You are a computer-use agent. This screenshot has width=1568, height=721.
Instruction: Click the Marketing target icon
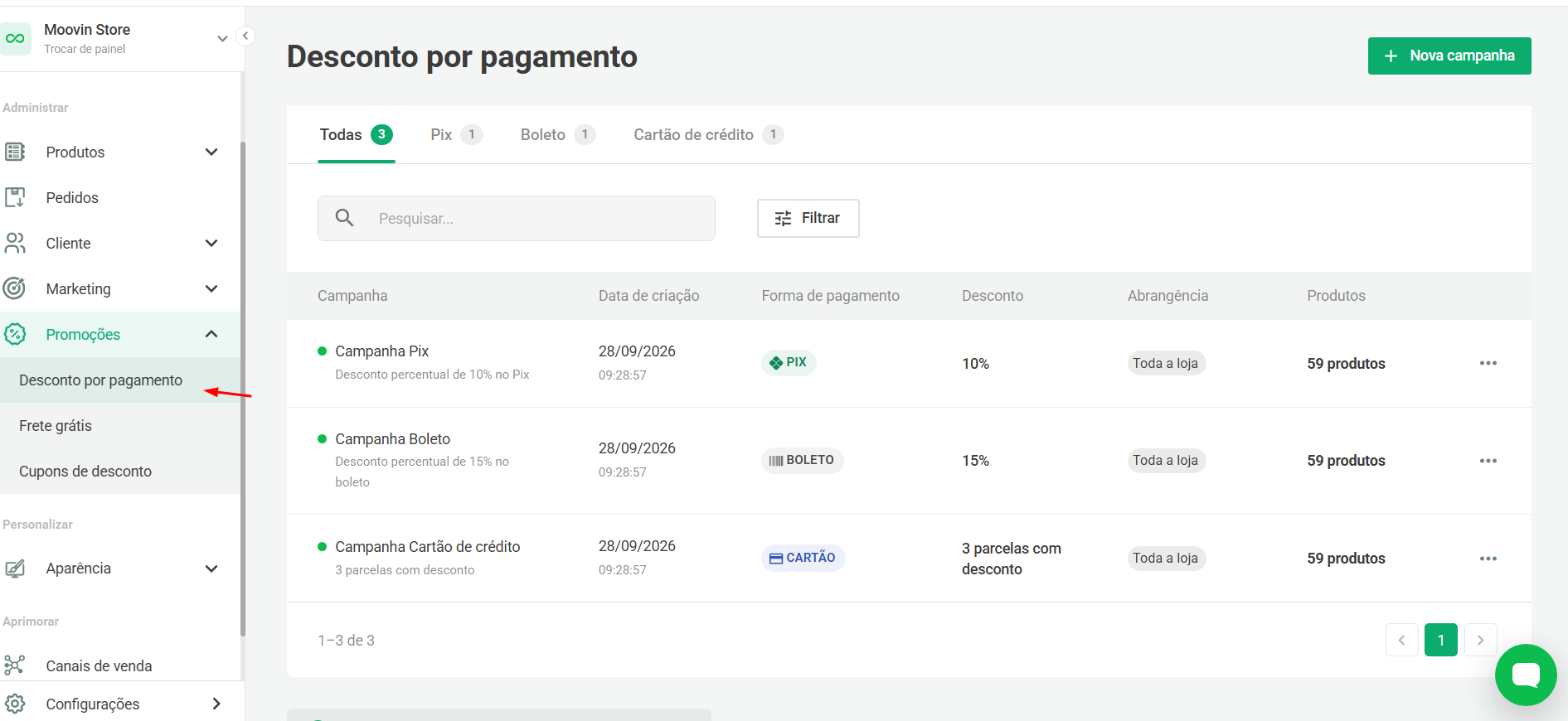pyautogui.click(x=15, y=288)
